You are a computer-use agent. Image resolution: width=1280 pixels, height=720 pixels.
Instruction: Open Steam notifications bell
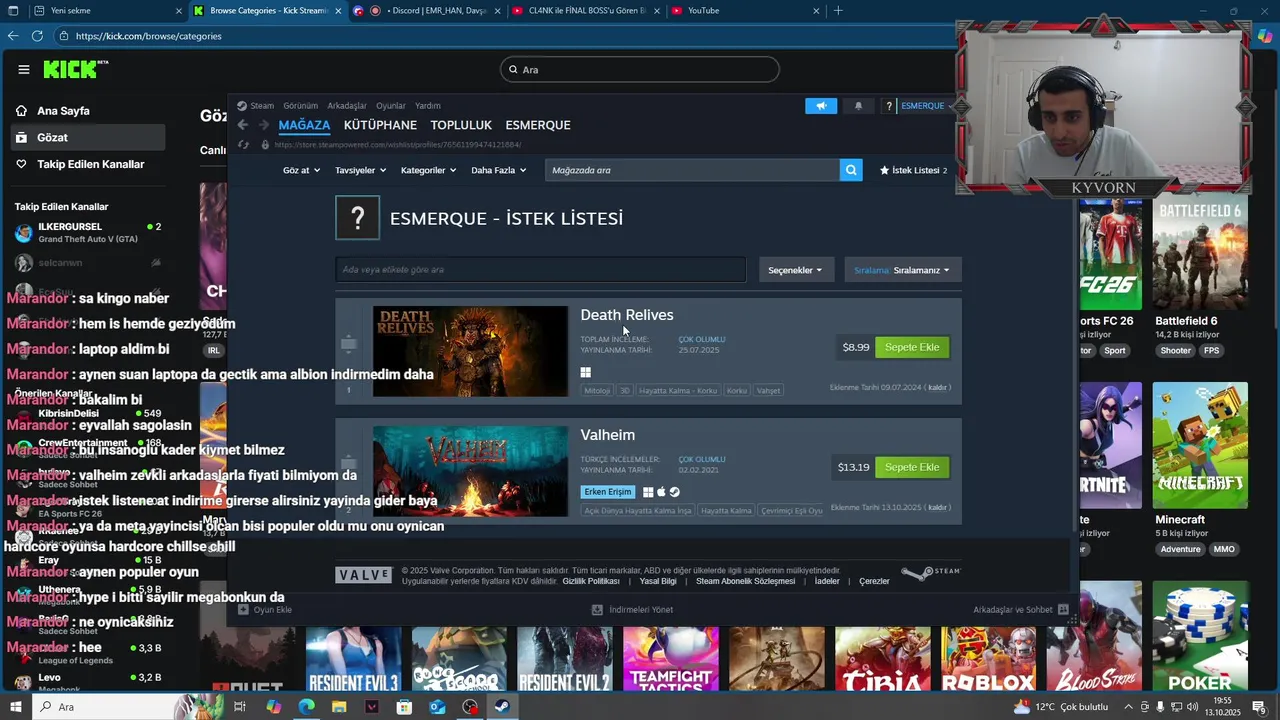pos(858,106)
